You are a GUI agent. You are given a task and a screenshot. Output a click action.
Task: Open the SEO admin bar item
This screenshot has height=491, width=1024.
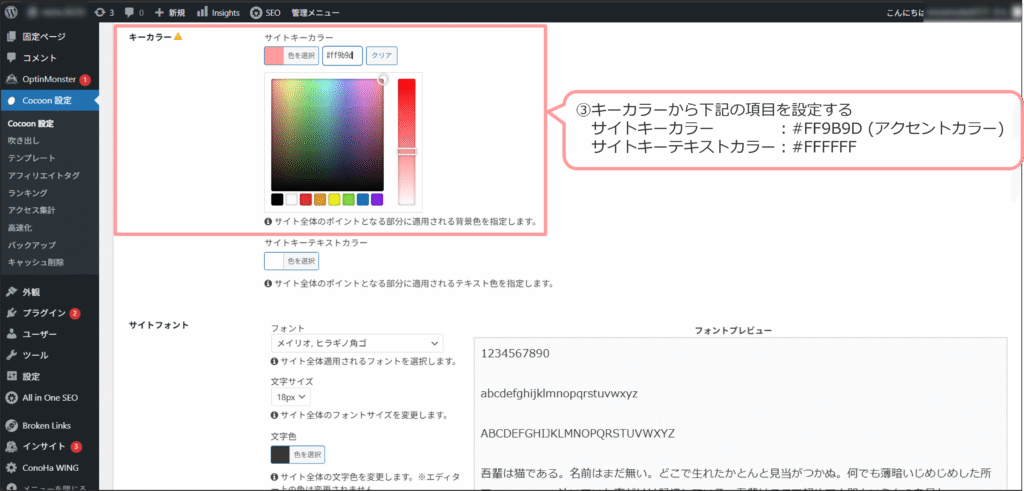point(265,13)
